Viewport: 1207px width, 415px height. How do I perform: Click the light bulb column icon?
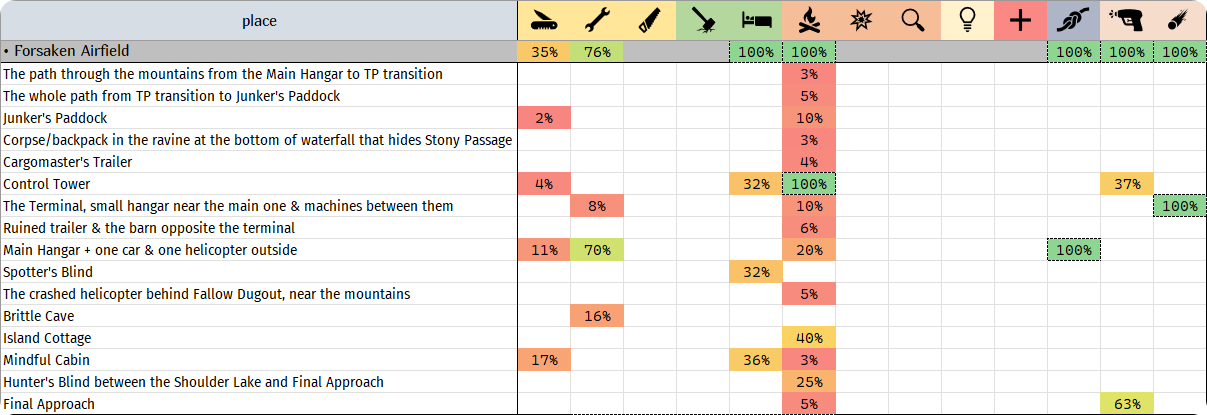(967, 21)
